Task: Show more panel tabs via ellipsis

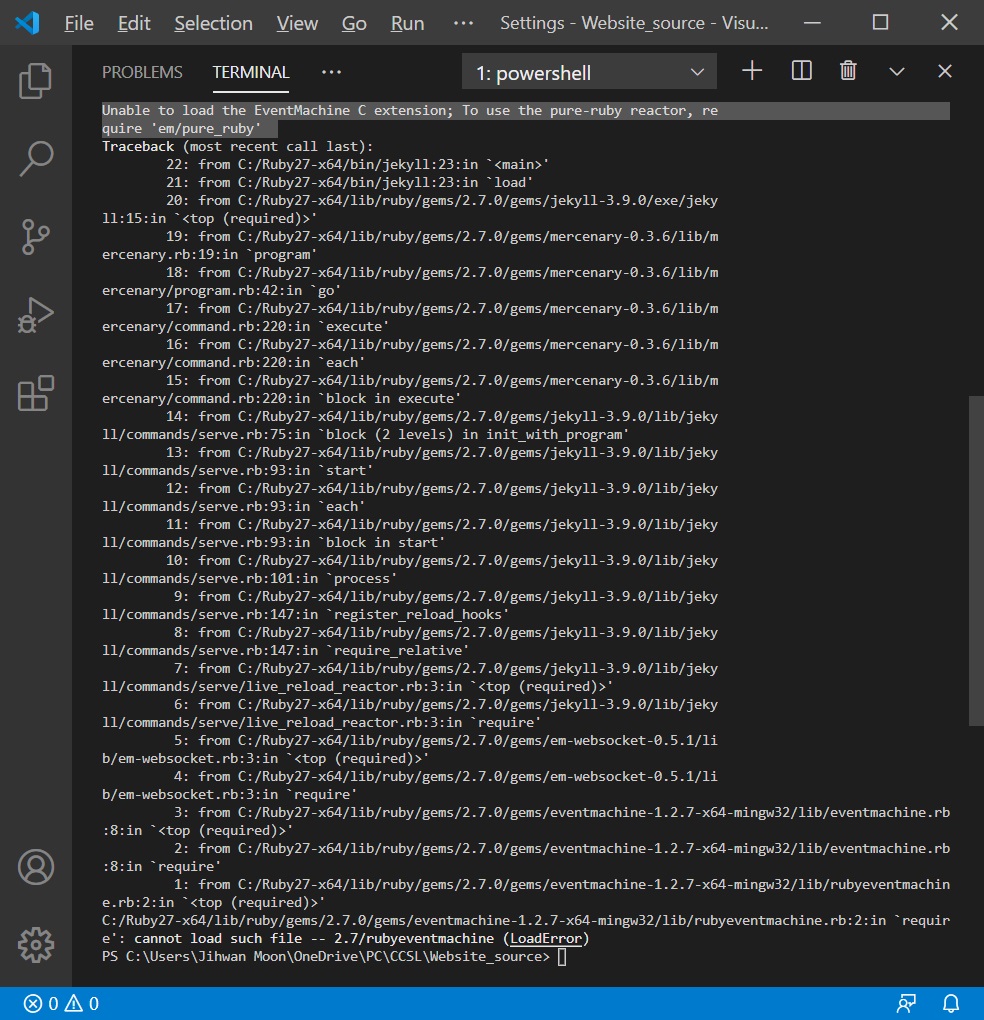Action: click(331, 72)
